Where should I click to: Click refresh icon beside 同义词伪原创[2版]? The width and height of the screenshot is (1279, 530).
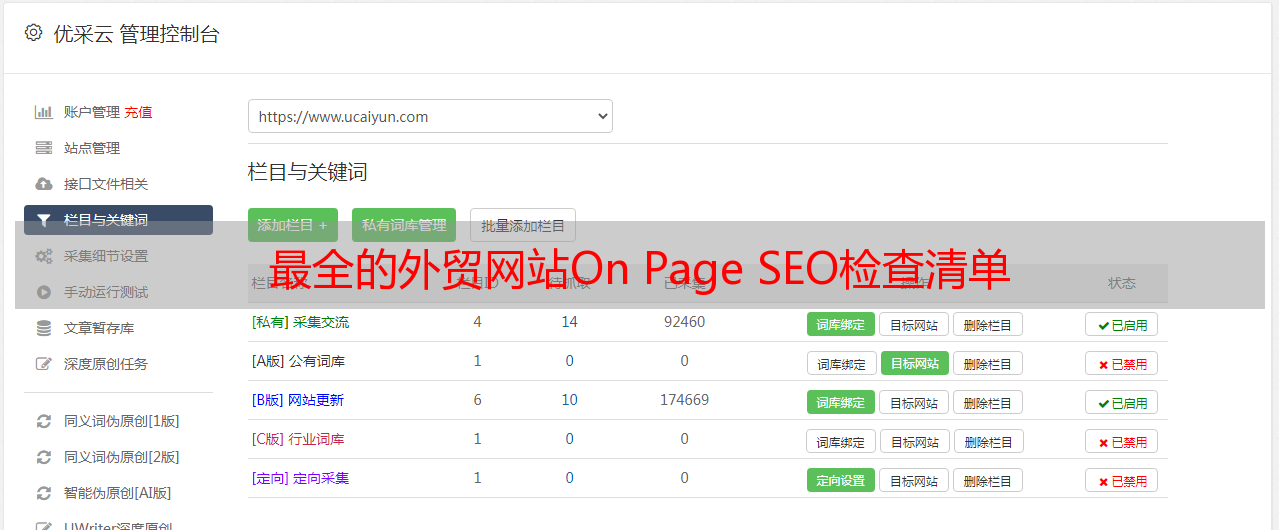(43, 457)
